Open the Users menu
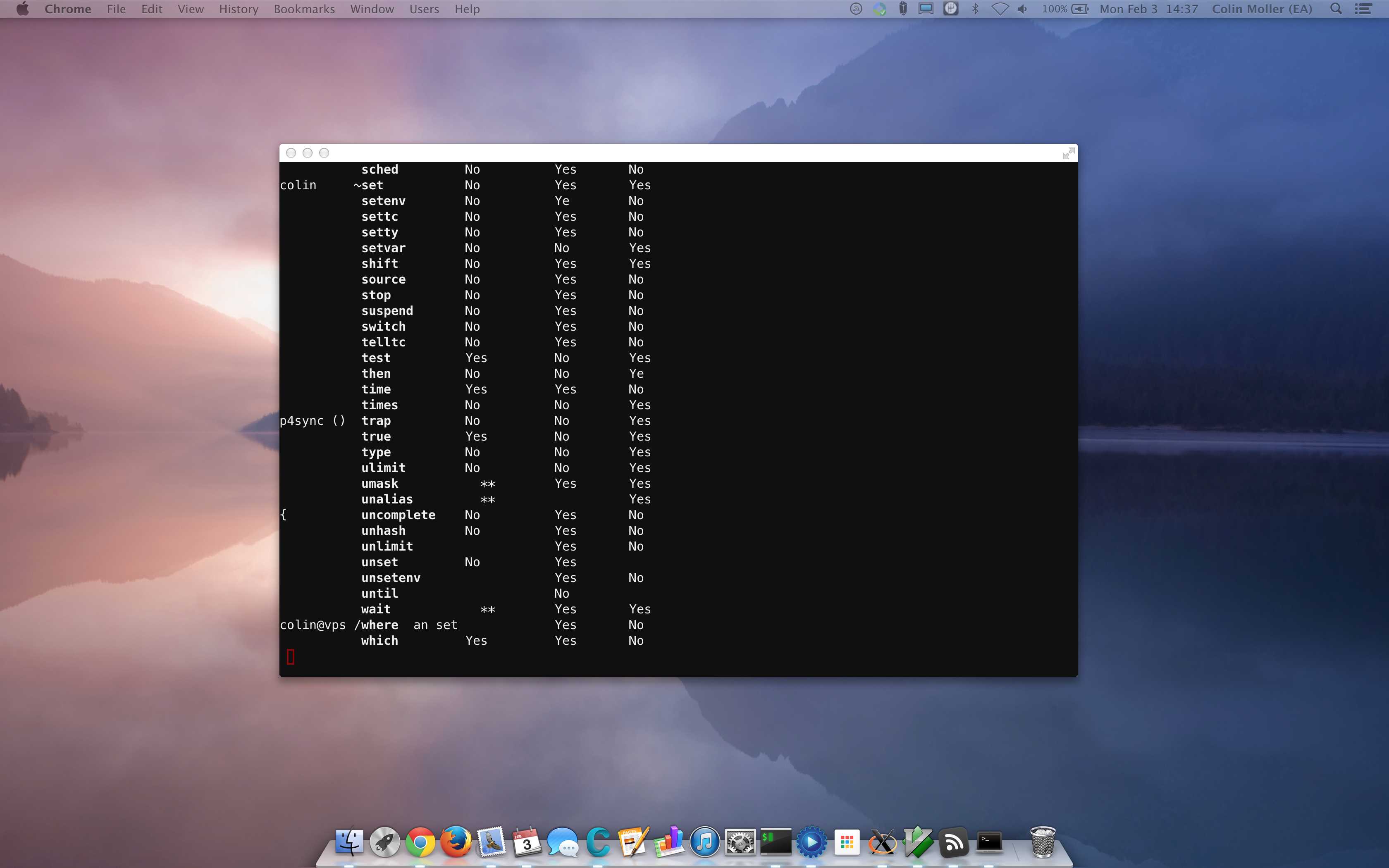Screen dimensions: 1389x868 point(424,9)
